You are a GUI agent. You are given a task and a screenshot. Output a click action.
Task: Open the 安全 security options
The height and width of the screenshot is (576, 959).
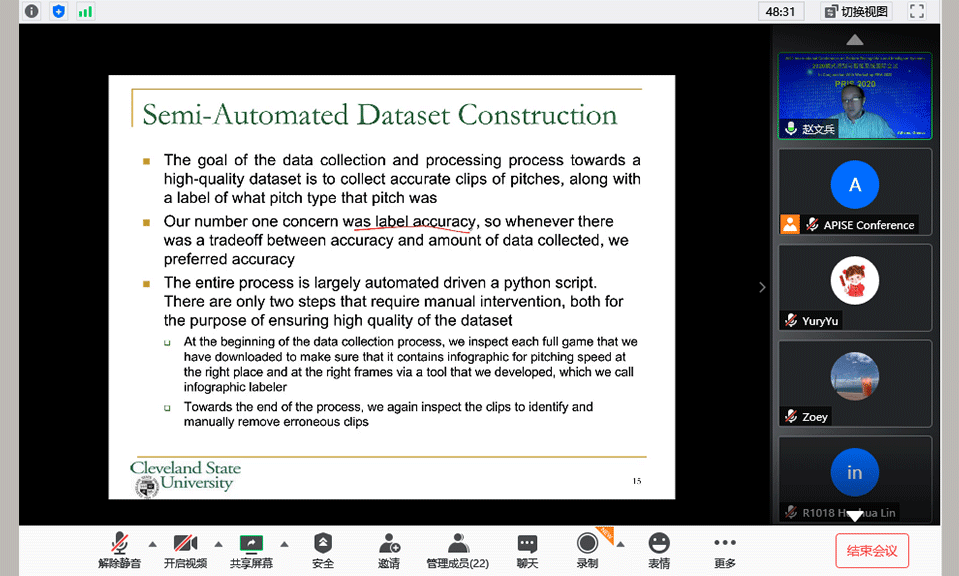pos(323,550)
